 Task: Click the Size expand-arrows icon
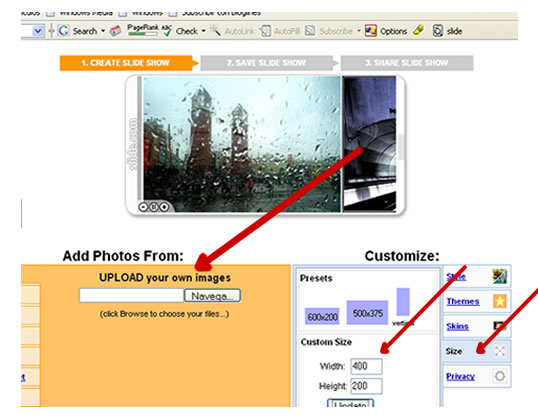(x=500, y=351)
